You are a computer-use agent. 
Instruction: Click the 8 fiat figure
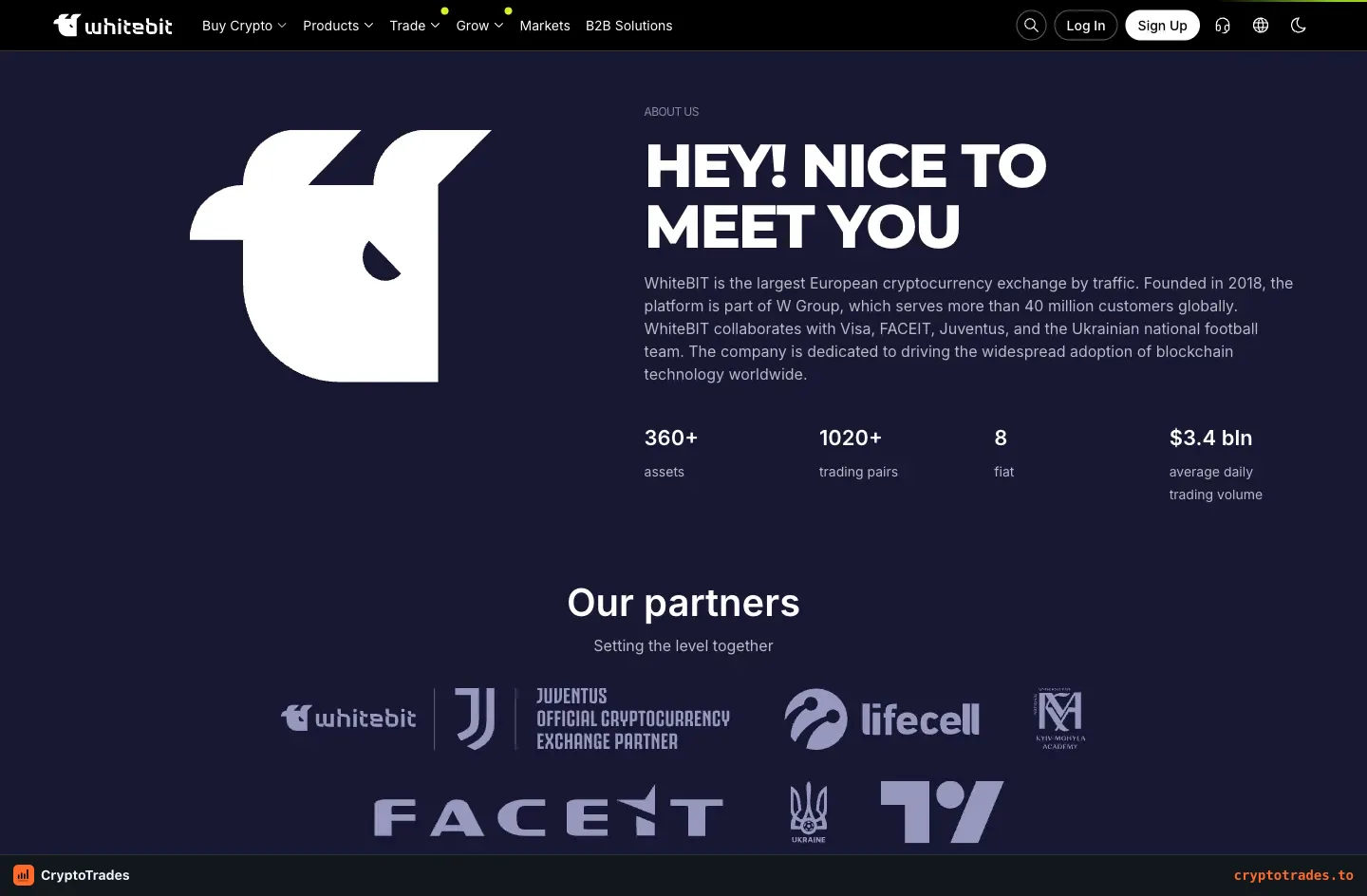[x=1001, y=438]
